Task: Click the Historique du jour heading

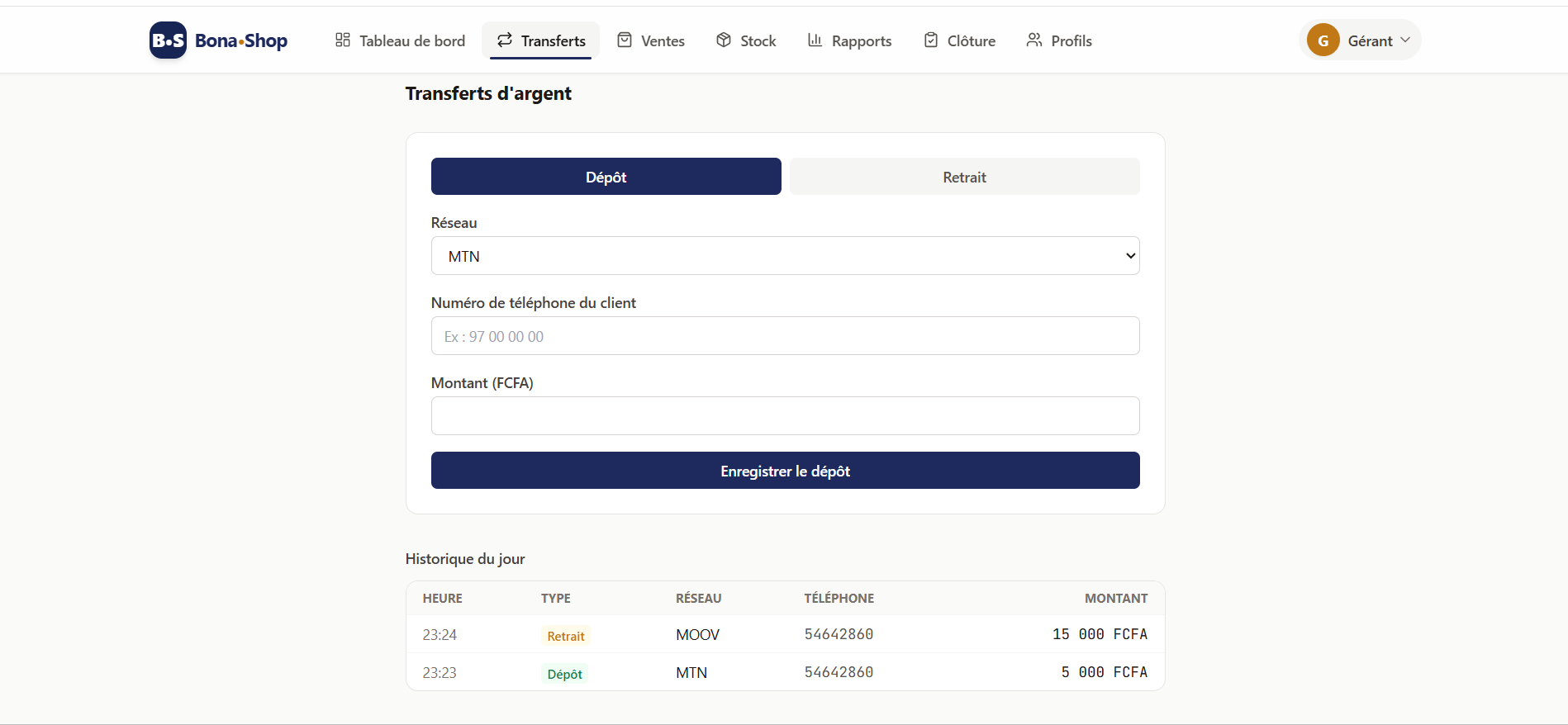Action: (465, 559)
